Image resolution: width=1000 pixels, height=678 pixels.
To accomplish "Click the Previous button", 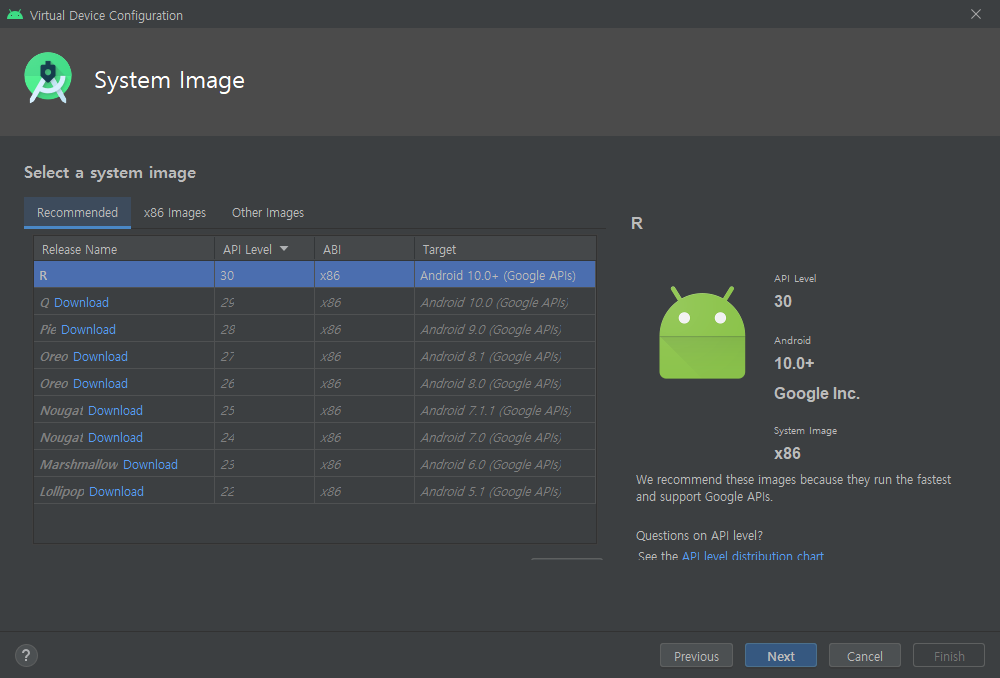I will pyautogui.click(x=696, y=656).
